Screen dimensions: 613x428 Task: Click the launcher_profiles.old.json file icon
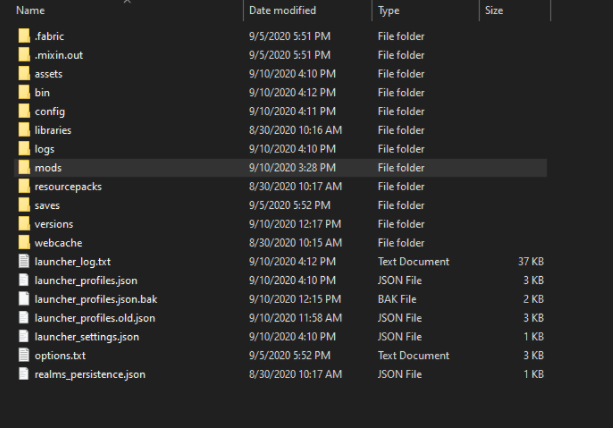24,317
